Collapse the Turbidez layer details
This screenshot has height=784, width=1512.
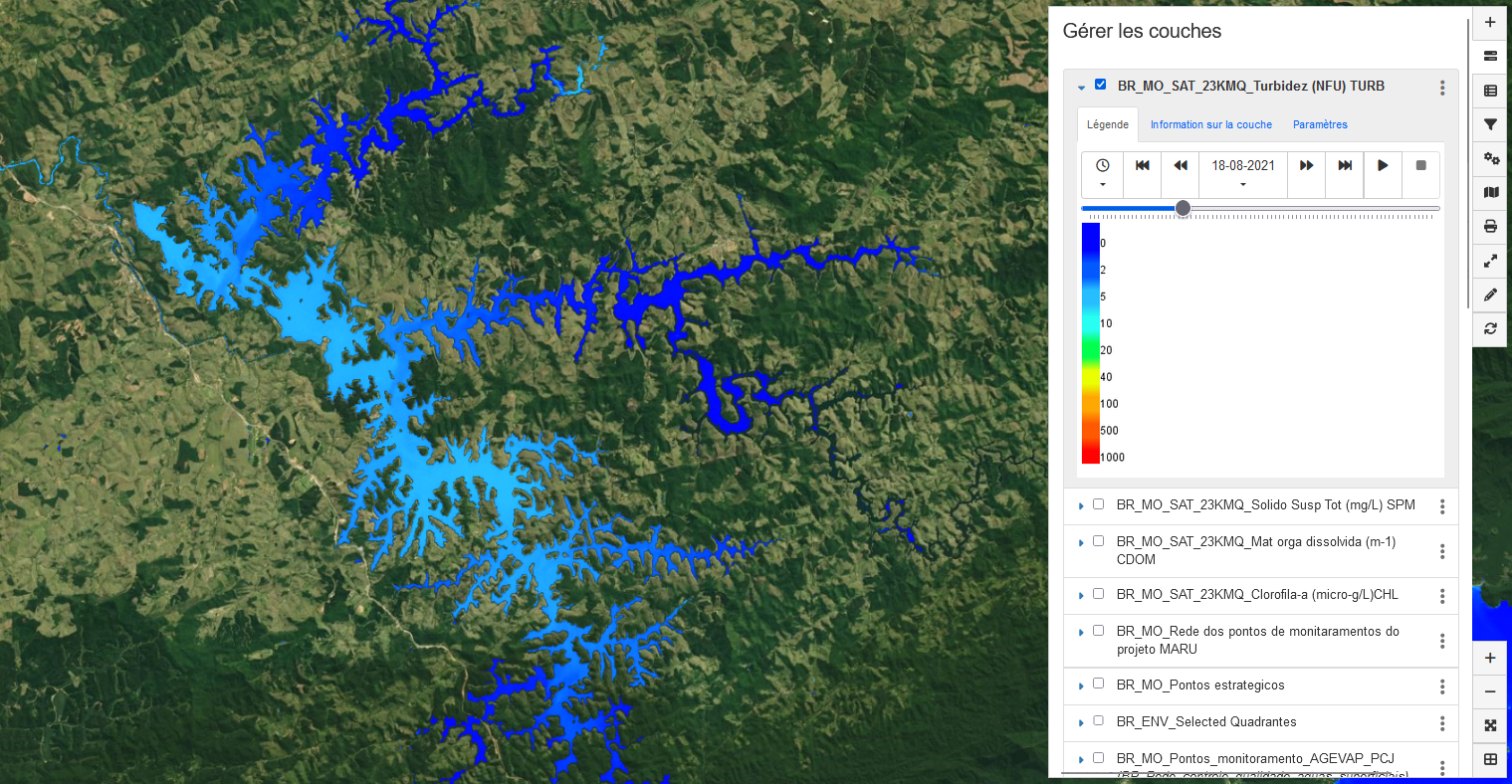point(1081,88)
